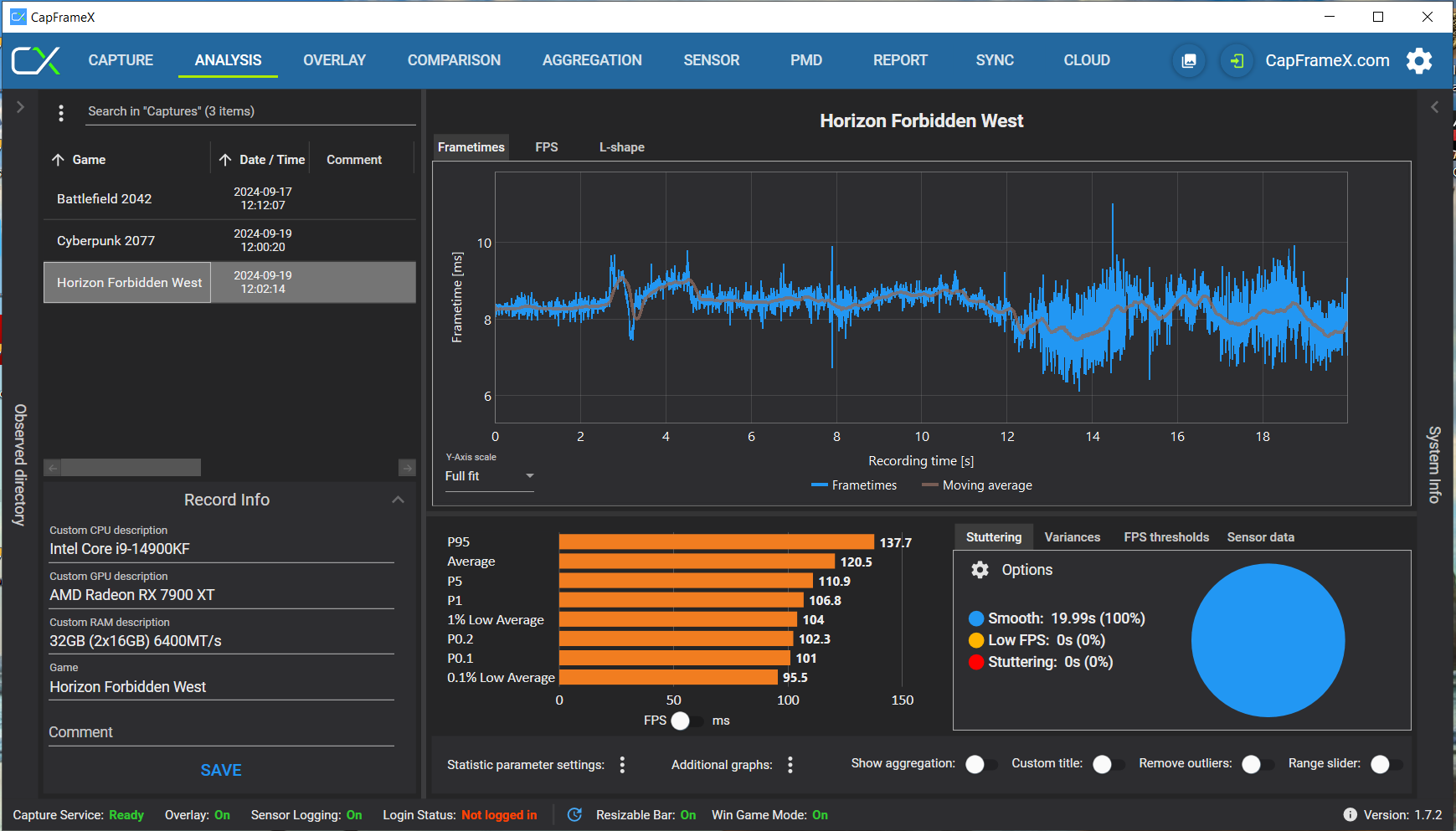Switch to AGGREGATION tab

(x=592, y=60)
